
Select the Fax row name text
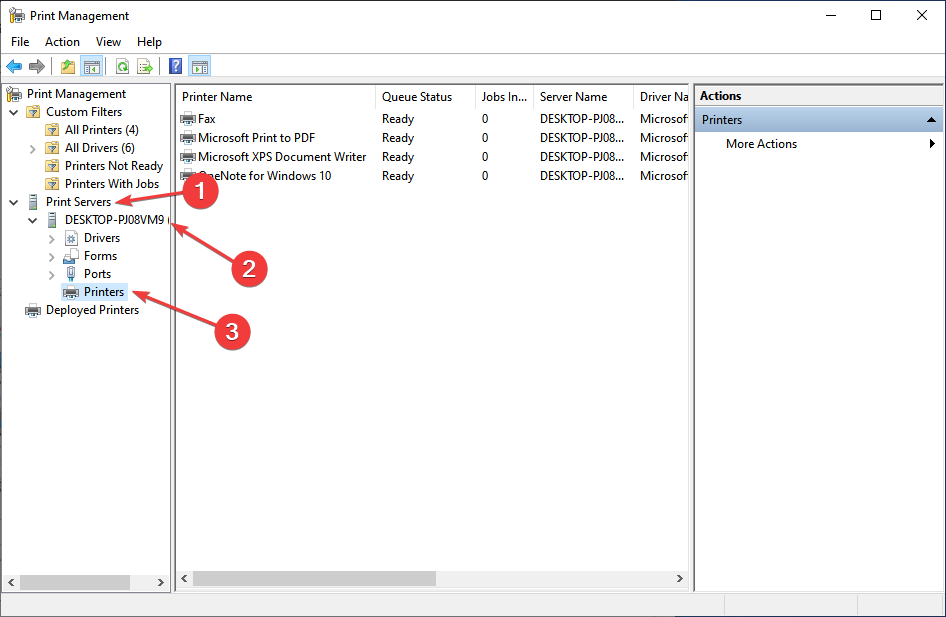pos(206,119)
